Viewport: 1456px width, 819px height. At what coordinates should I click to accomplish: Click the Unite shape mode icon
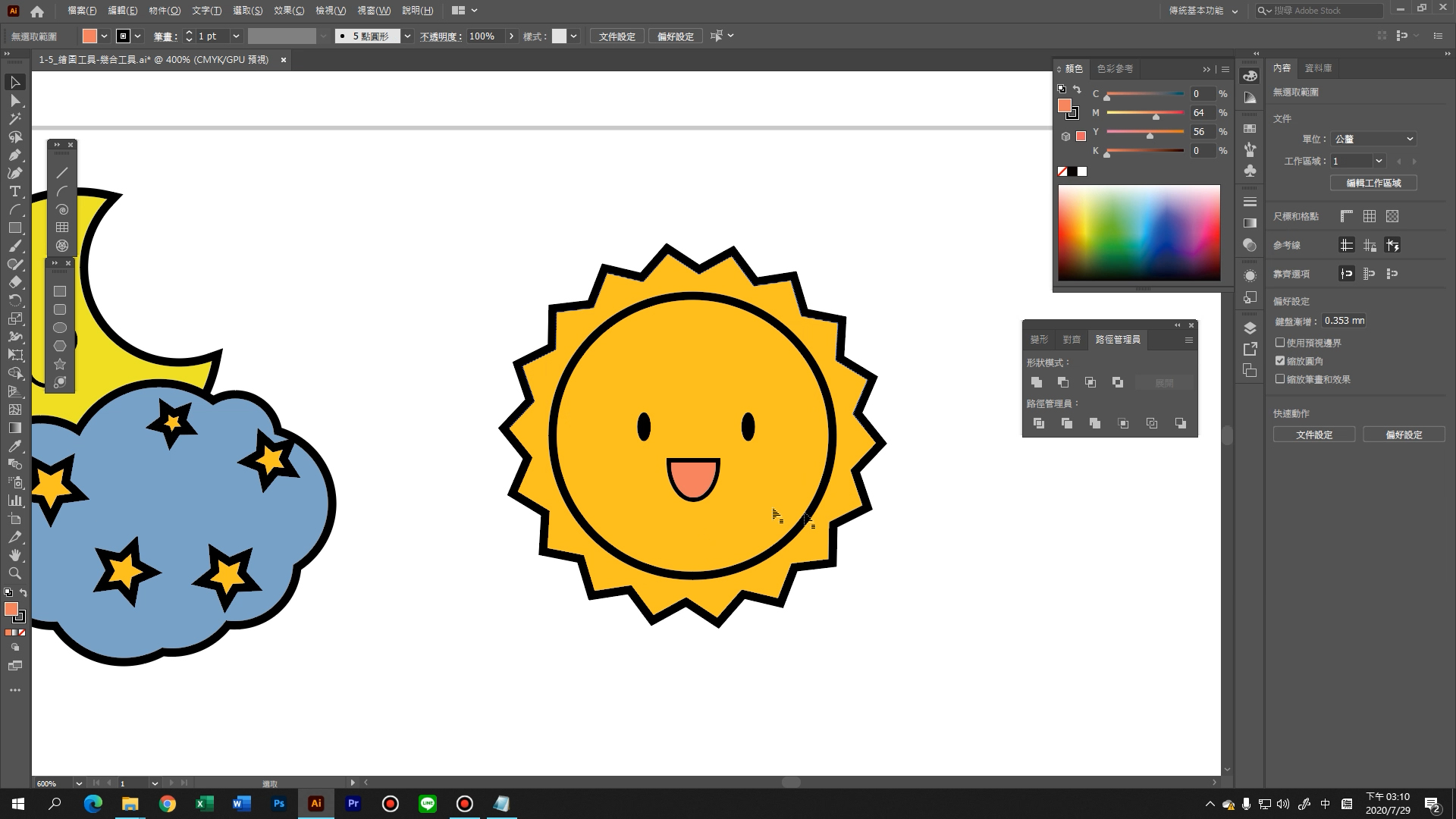1036,382
